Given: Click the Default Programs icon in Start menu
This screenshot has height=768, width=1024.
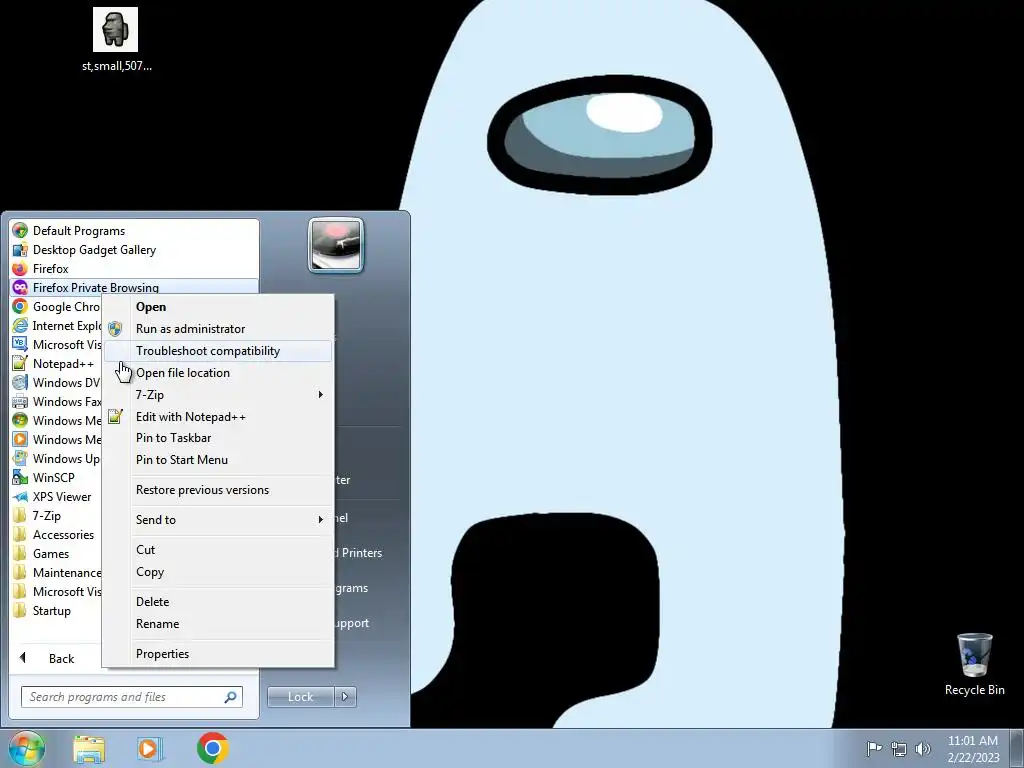Looking at the screenshot, I should (20, 231).
